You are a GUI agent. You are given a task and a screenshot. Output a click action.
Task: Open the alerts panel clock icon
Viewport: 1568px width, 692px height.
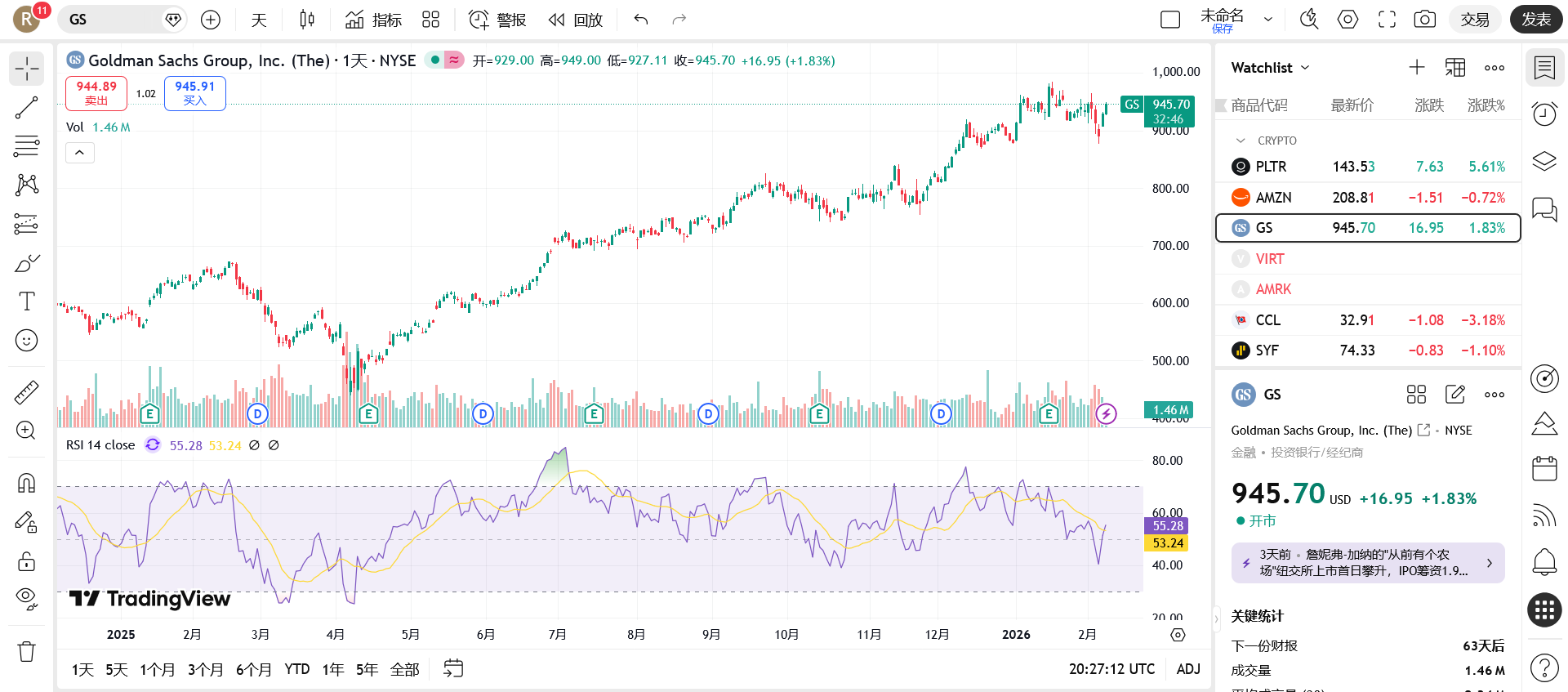pyautogui.click(x=1544, y=114)
